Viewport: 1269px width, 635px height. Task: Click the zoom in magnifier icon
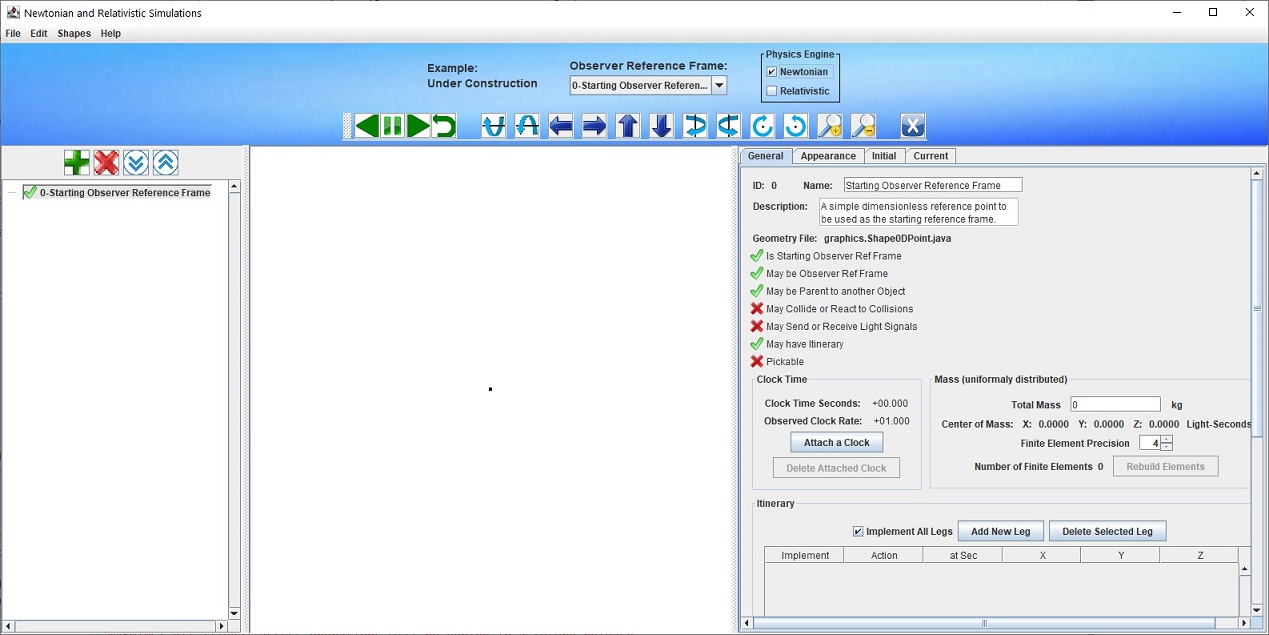click(x=830, y=126)
